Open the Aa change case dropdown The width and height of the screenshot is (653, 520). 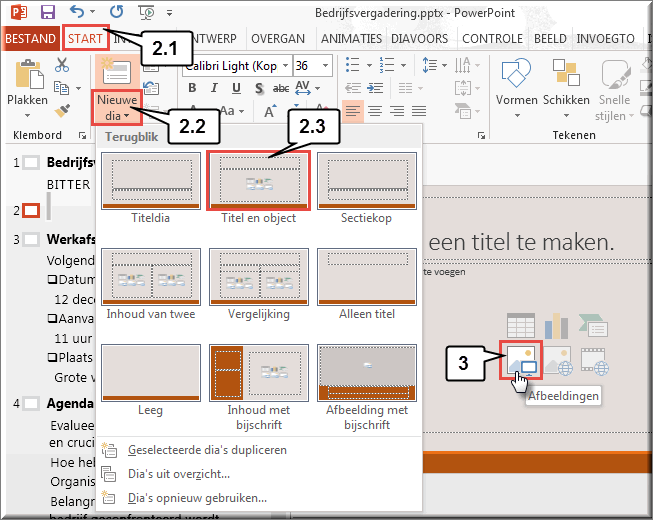(x=232, y=111)
